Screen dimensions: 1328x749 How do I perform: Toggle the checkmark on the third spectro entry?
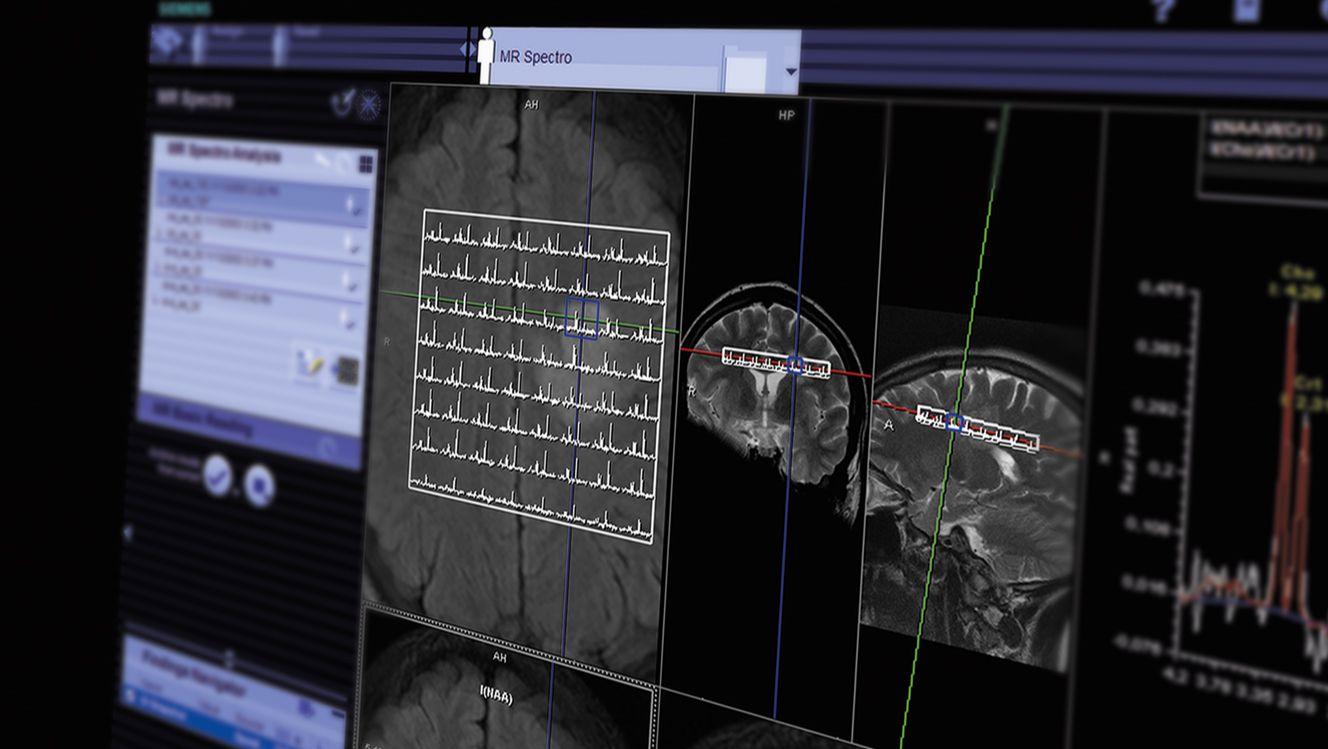click(353, 283)
